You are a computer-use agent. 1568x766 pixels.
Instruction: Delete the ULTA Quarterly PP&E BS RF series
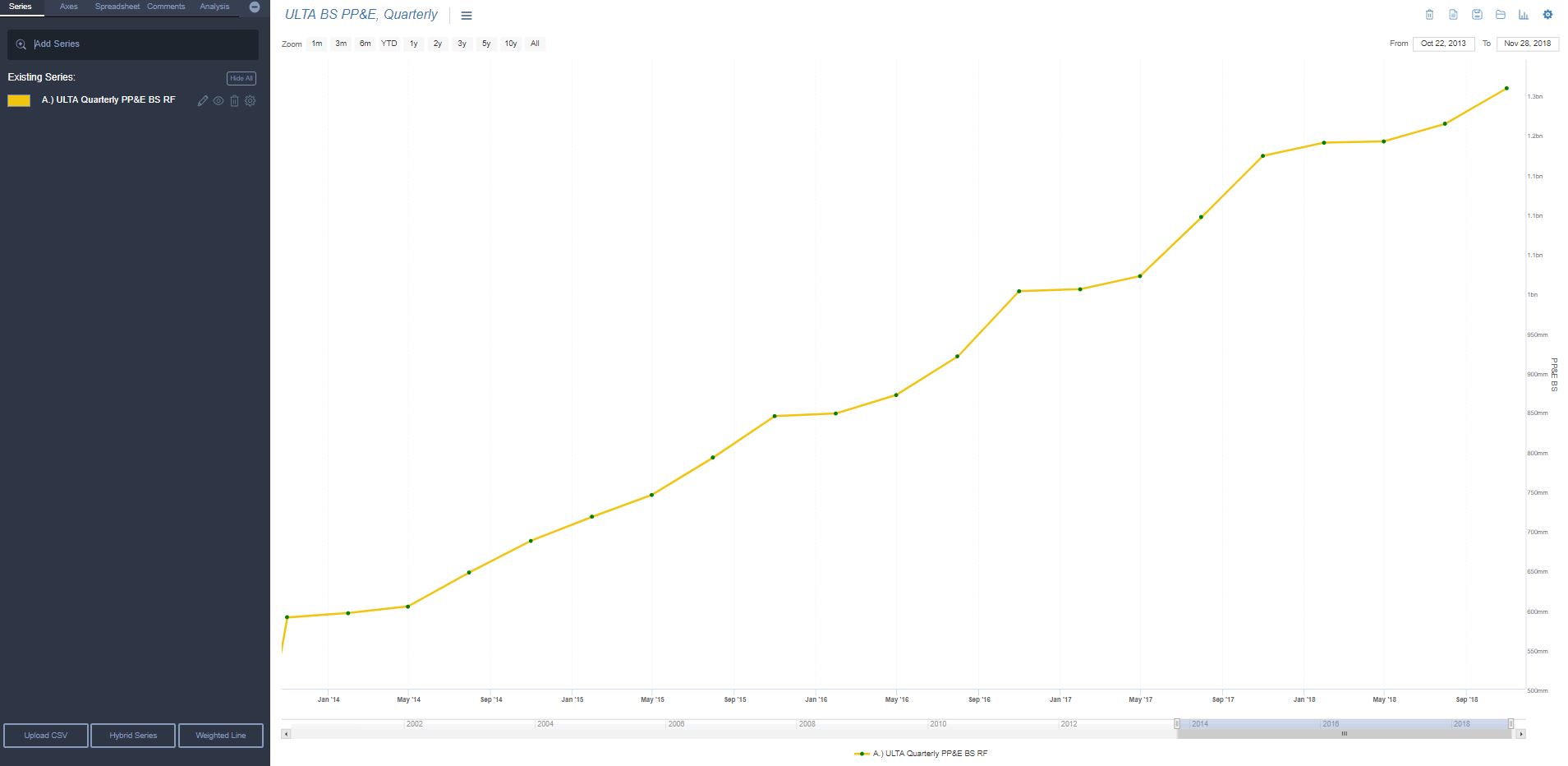pos(234,100)
